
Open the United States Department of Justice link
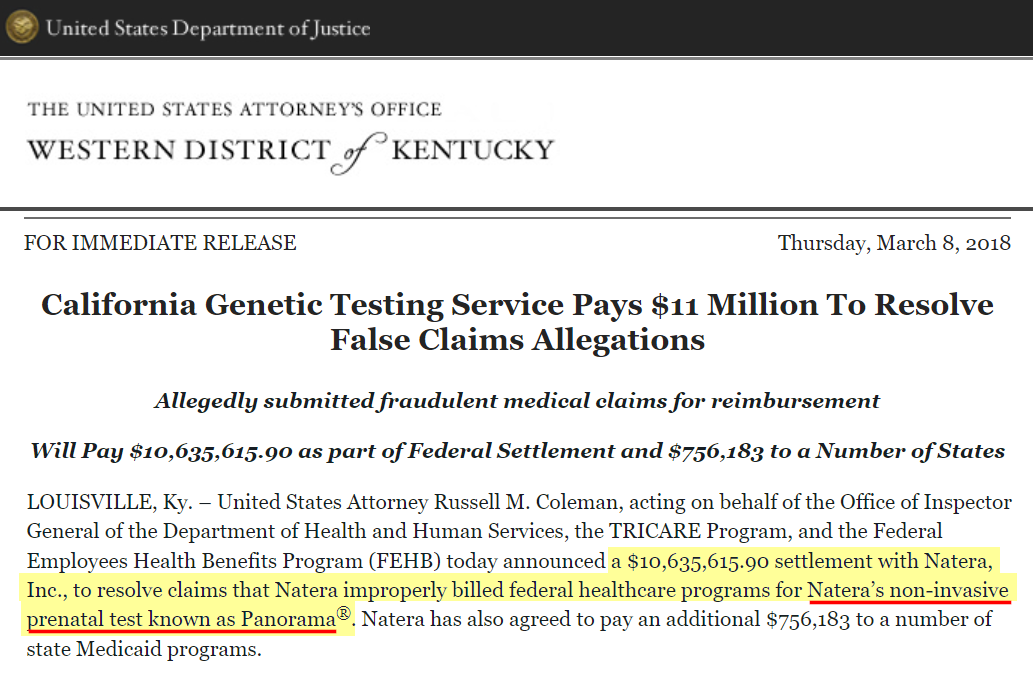tap(208, 28)
